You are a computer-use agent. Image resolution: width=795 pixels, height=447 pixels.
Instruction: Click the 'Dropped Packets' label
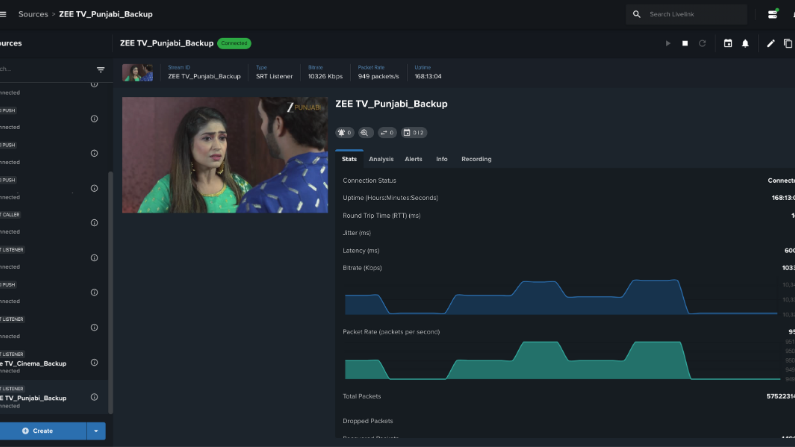pos(368,421)
